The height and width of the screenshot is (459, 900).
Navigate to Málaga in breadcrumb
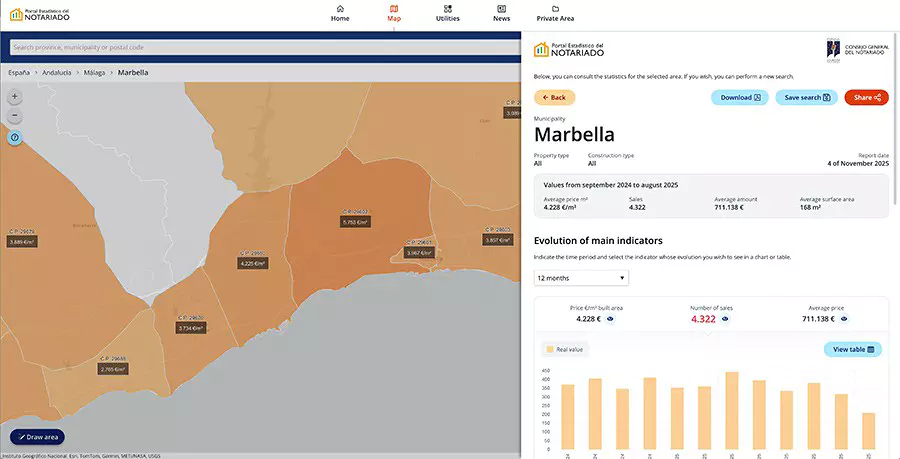pos(94,72)
